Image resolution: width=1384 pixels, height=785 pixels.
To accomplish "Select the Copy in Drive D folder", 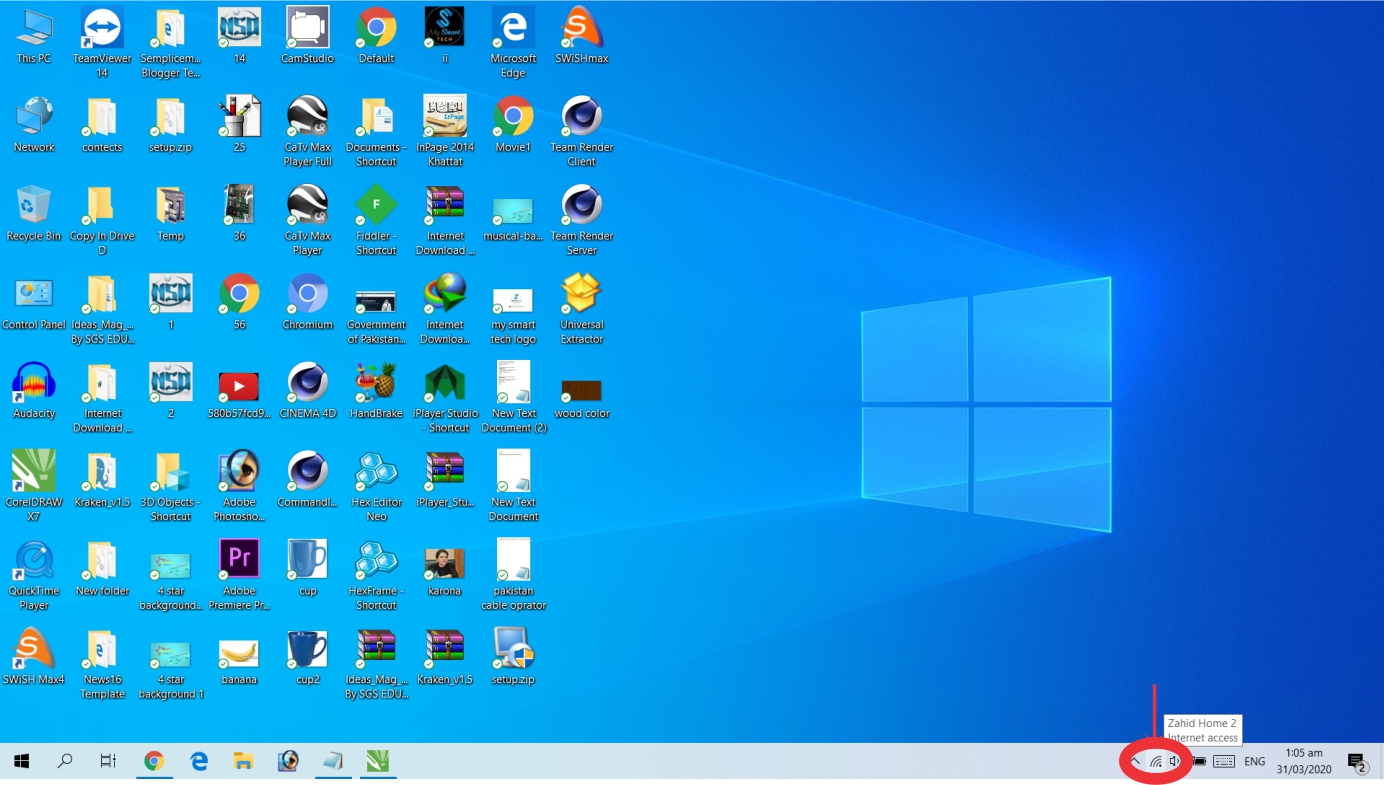I will point(102,221).
